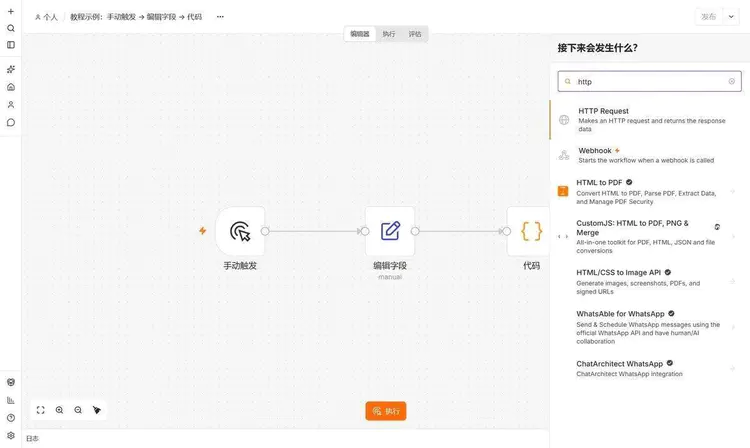The width and height of the screenshot is (750, 448).
Task: Expand WhatsAble for WhatsApp arrow
Action: coord(732,327)
